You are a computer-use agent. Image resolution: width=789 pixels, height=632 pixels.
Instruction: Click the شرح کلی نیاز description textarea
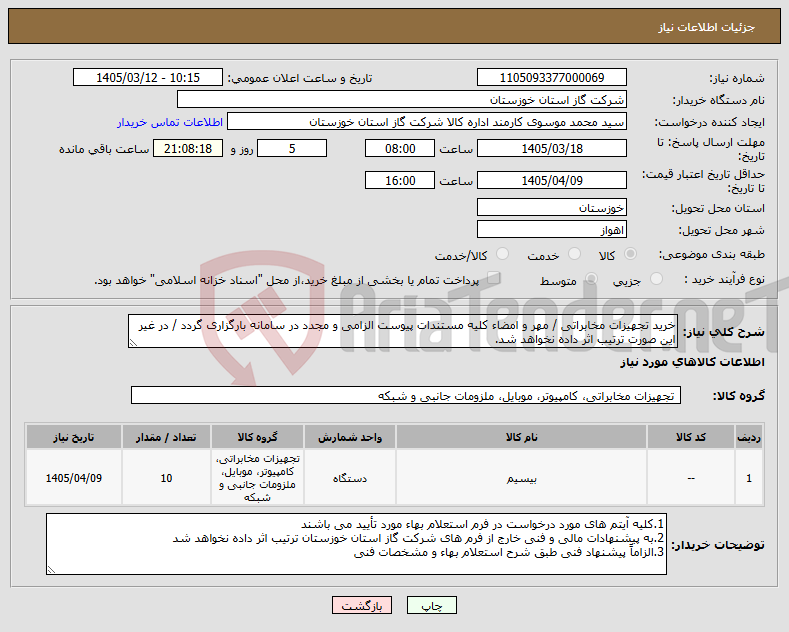pyautogui.click(x=403, y=331)
